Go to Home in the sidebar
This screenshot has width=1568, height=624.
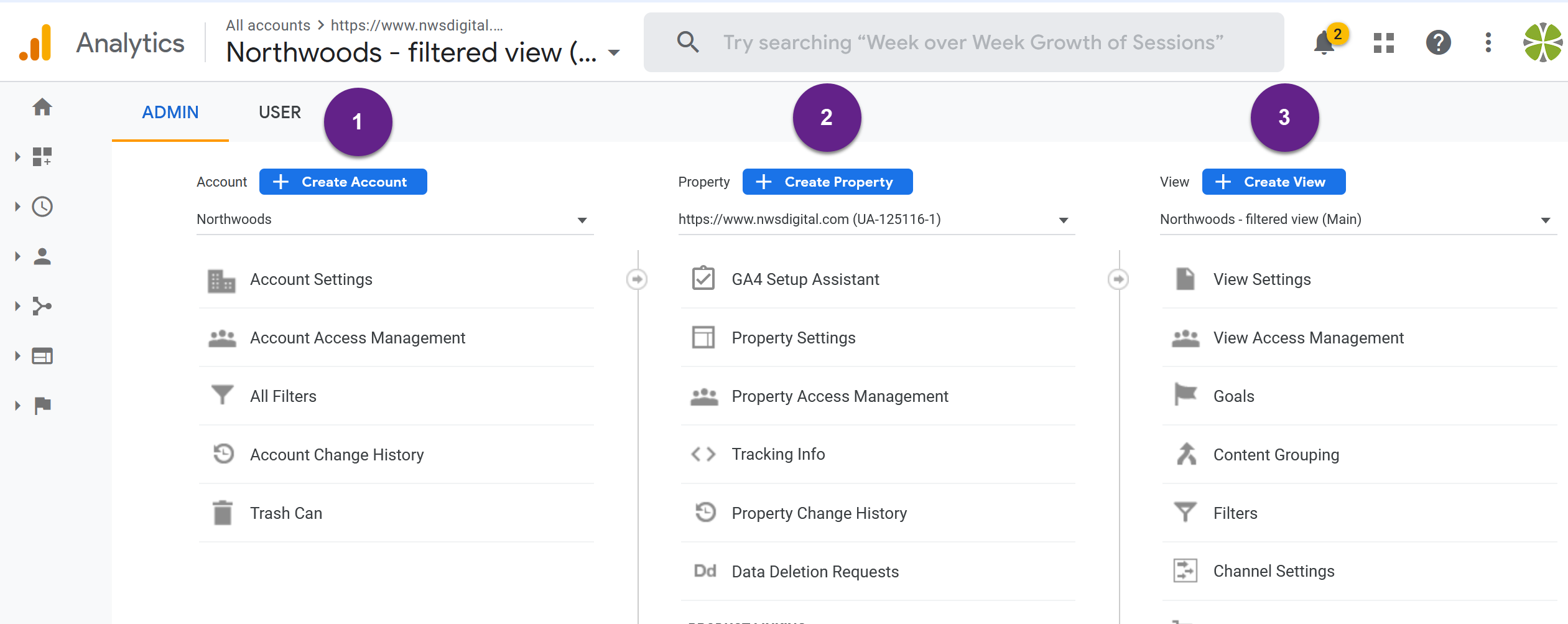42,107
